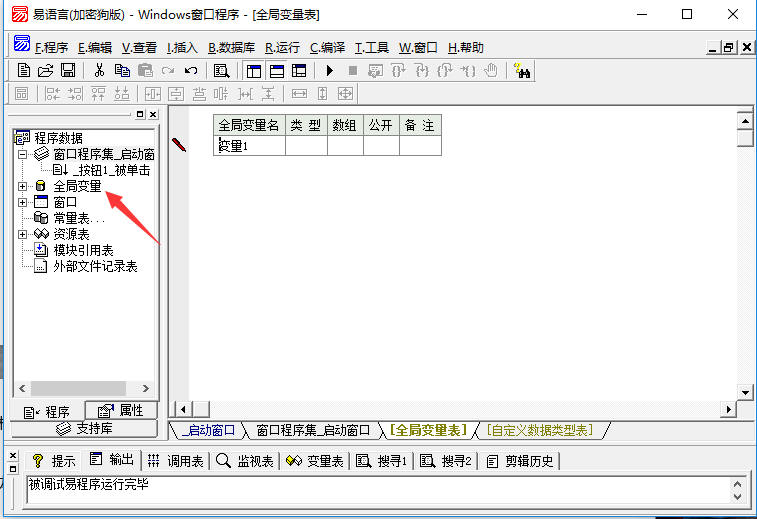Viewport: 757px width, 519px height.
Task: Click the align right edges icon
Action: point(75,94)
